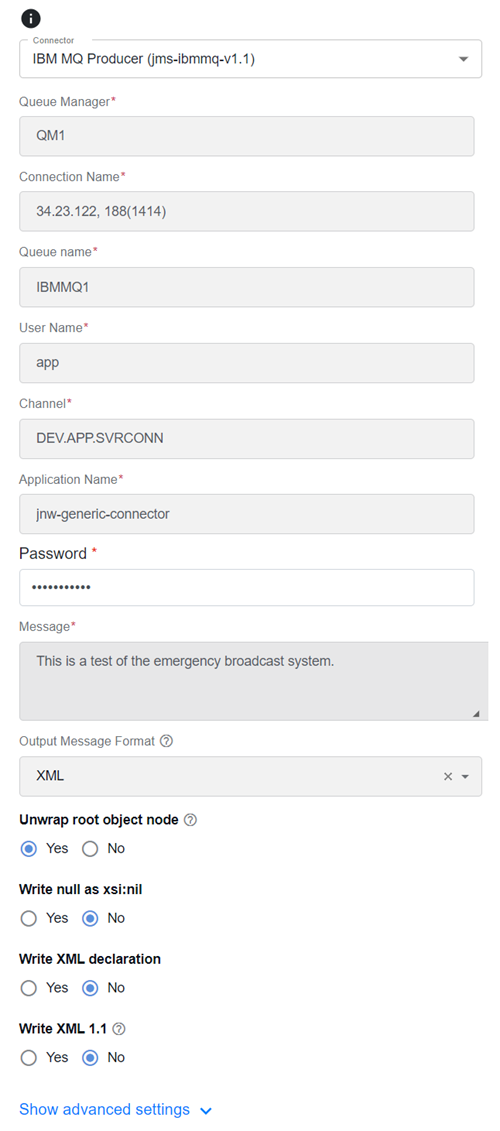
Task: Click help icon next to Unwrap root object node
Action: point(190,820)
